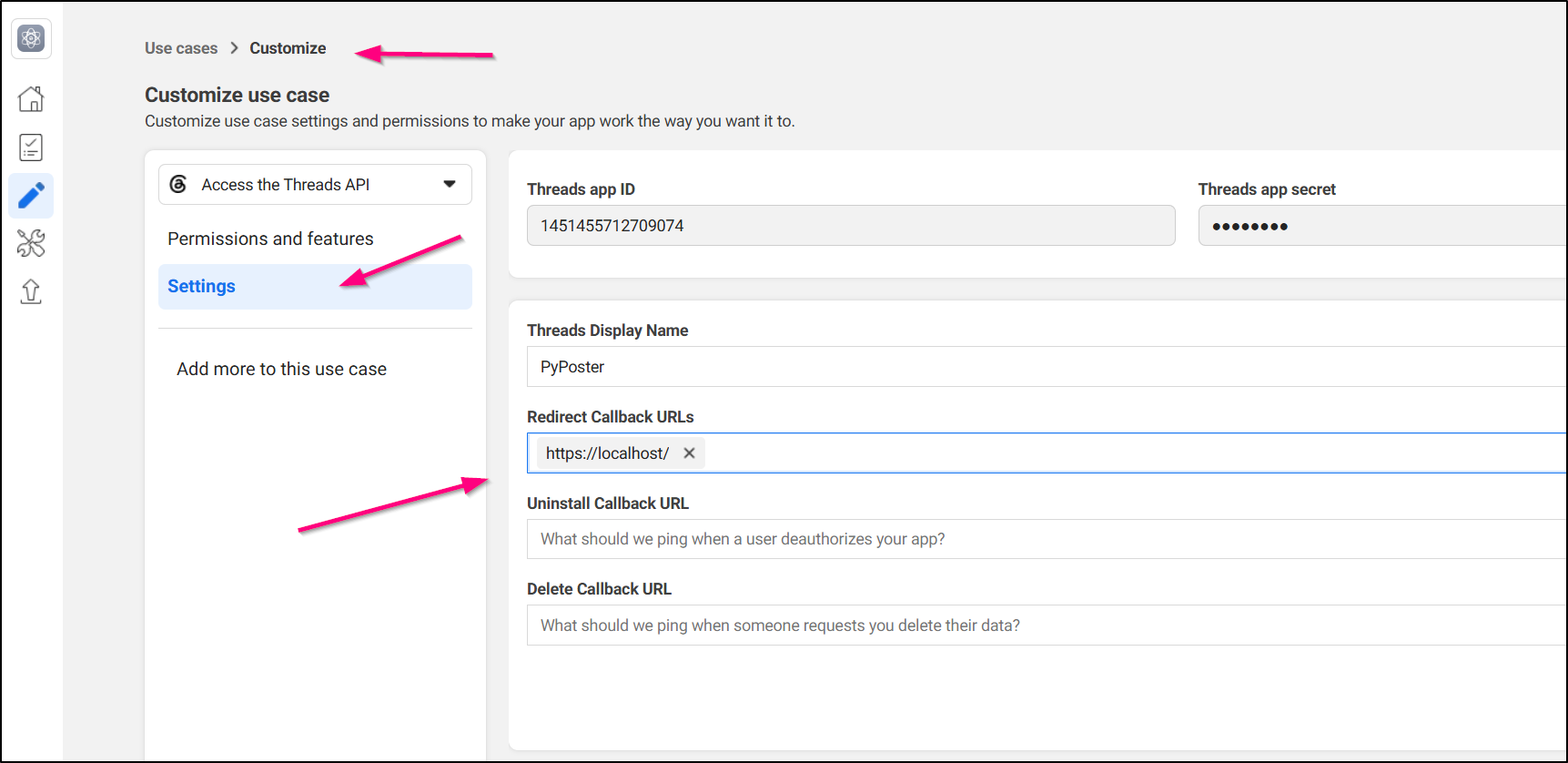The image size is (1568, 763).
Task: Click the Threads app ID field
Action: click(851, 226)
